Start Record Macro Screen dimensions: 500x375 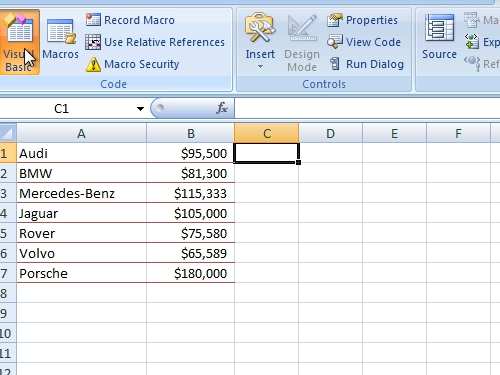(130, 20)
